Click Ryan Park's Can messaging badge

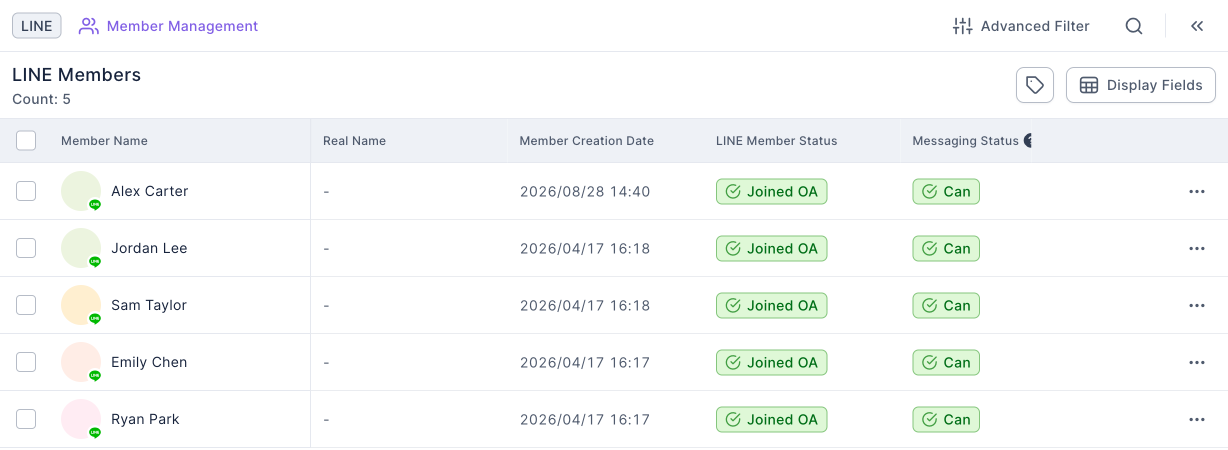pyautogui.click(x=946, y=419)
